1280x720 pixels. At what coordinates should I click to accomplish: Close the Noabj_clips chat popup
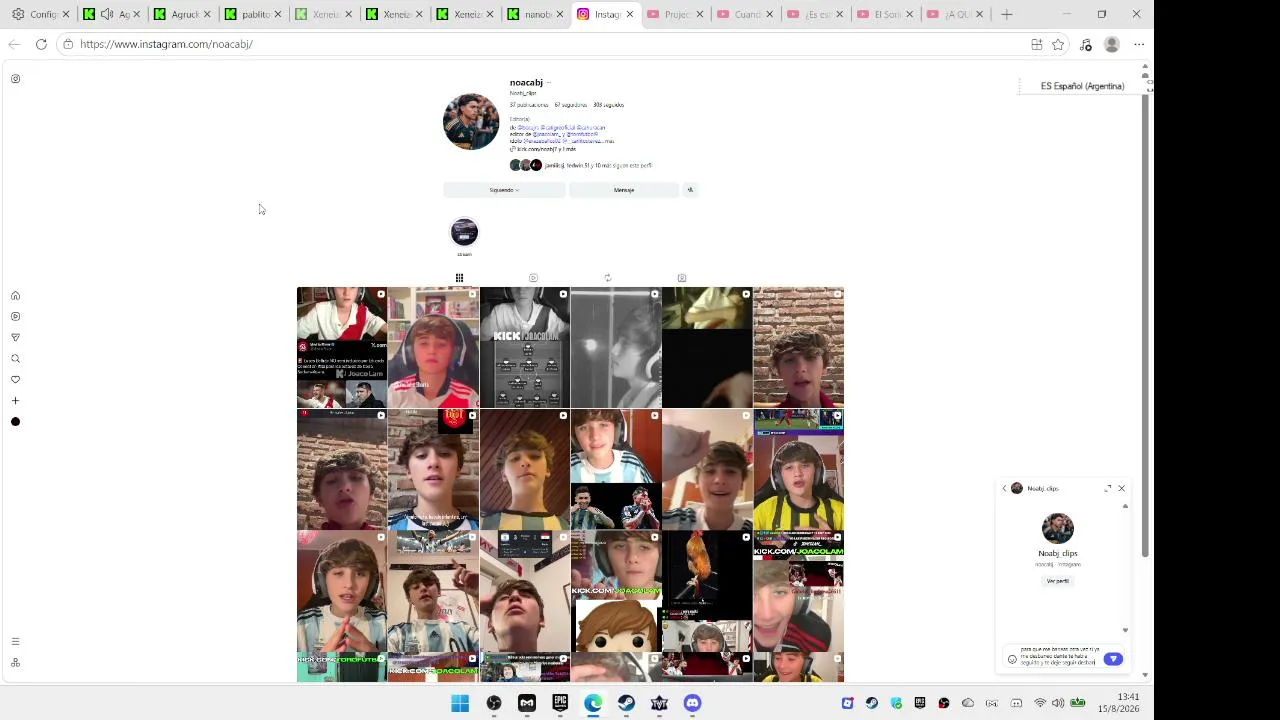click(1122, 489)
